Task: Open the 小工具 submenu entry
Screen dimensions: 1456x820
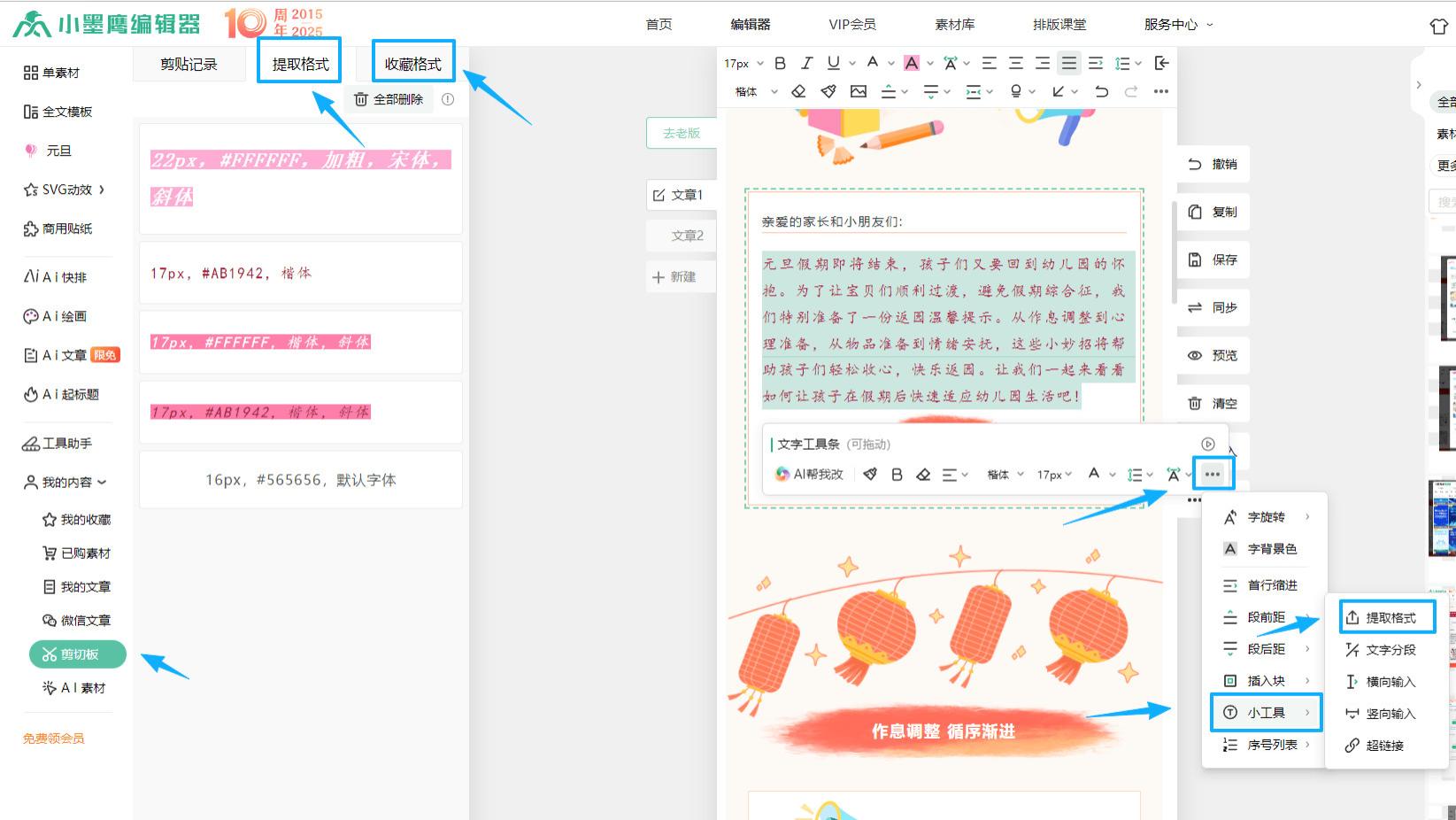Action: pos(1266,712)
